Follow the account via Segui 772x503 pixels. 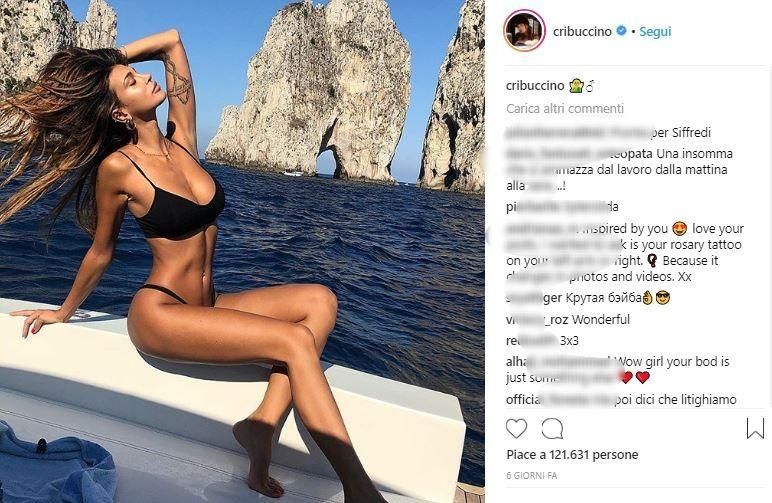(x=655, y=31)
